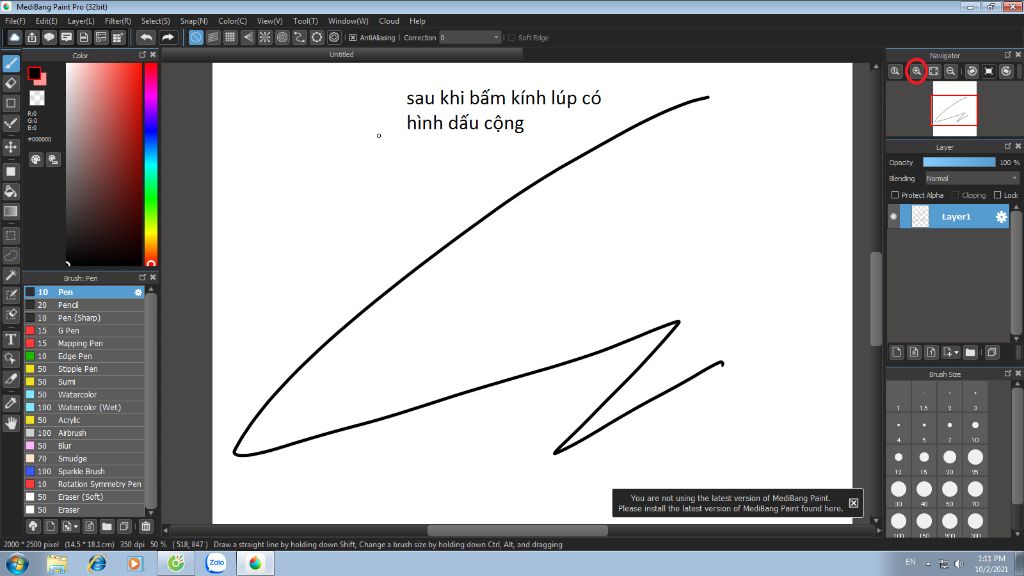Adjust the layer Opacity slider
Screen dimensions: 1024x576
[959, 162]
